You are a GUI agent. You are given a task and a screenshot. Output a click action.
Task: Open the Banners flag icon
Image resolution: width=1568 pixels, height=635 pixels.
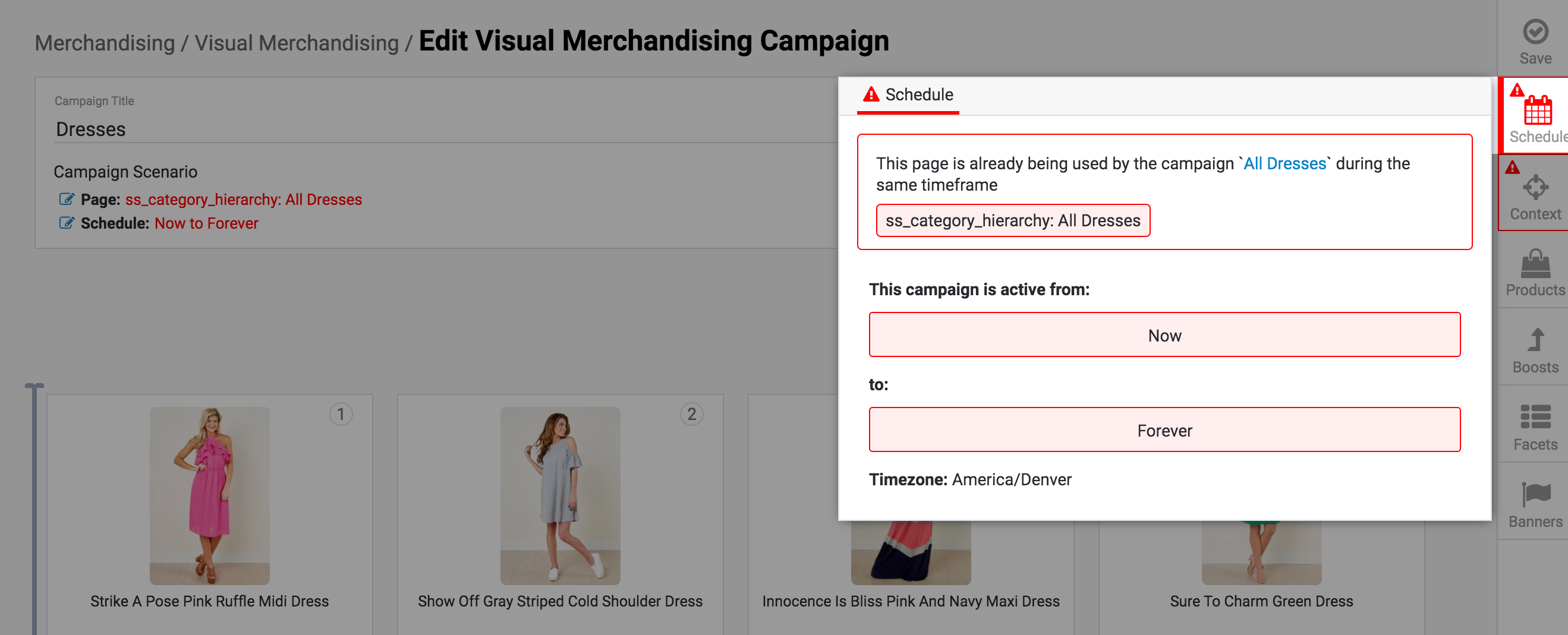point(1535,494)
